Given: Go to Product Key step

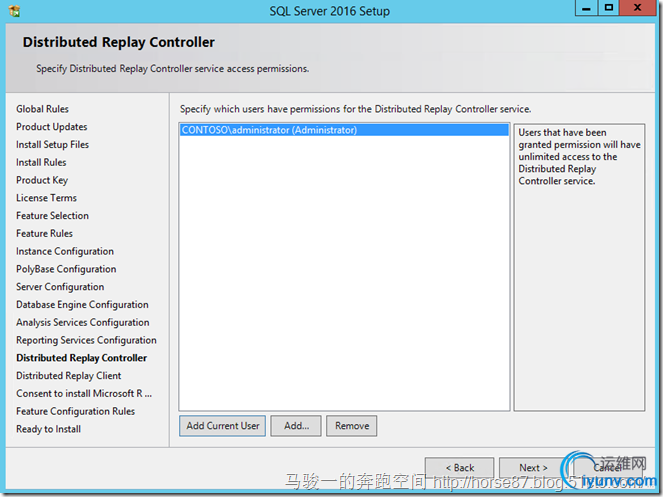Looking at the screenshot, I should tap(42, 180).
